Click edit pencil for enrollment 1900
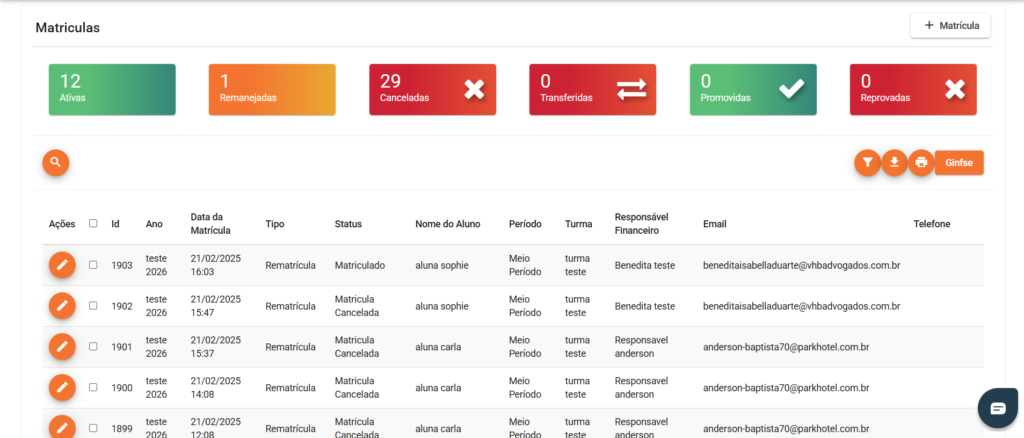The height and width of the screenshot is (438, 1024). (x=62, y=387)
